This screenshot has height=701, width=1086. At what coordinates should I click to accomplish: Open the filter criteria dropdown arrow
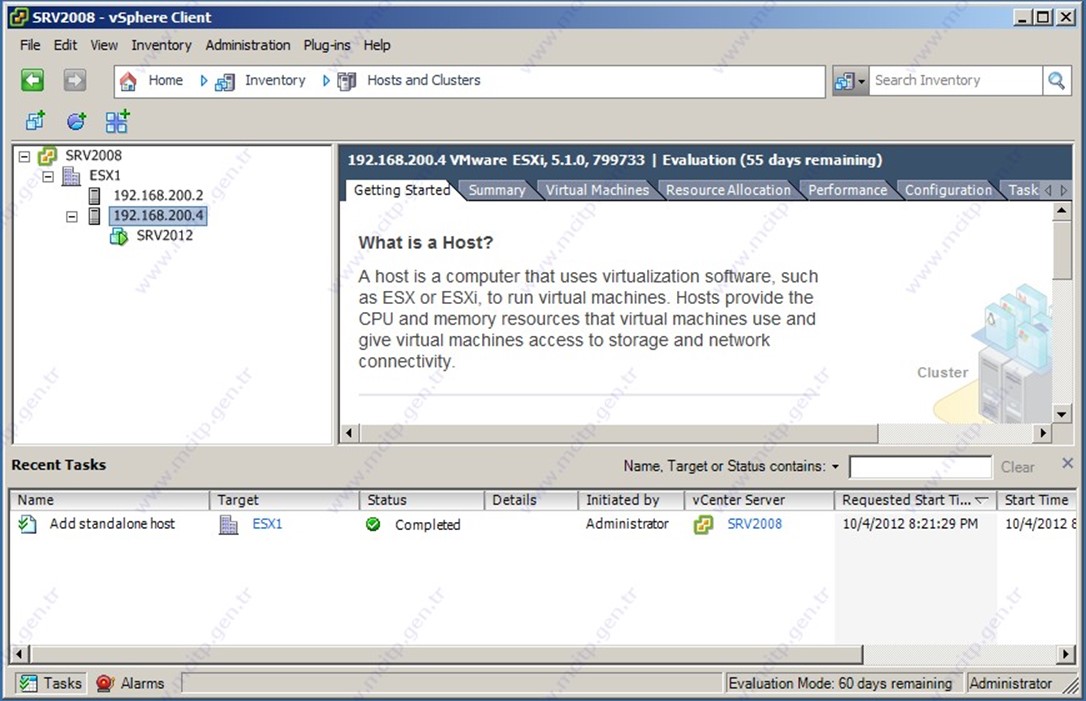835,467
